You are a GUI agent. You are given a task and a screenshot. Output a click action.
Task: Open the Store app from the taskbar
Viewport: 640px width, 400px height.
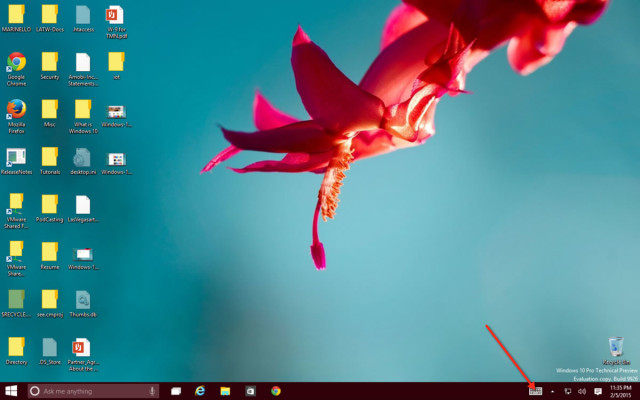[250, 391]
